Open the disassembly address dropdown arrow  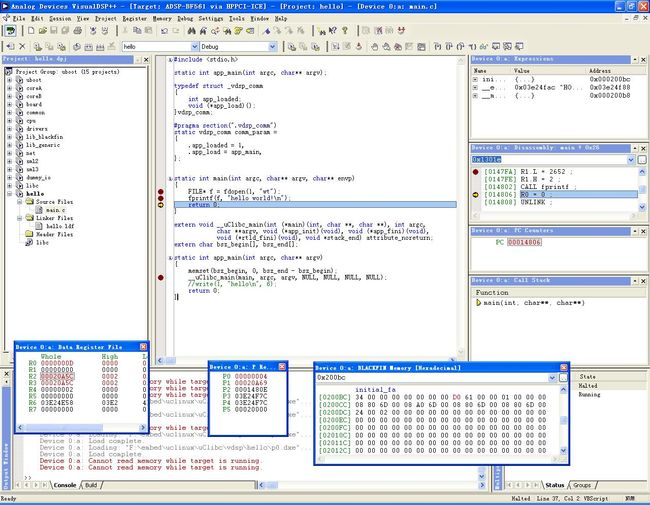[631, 160]
